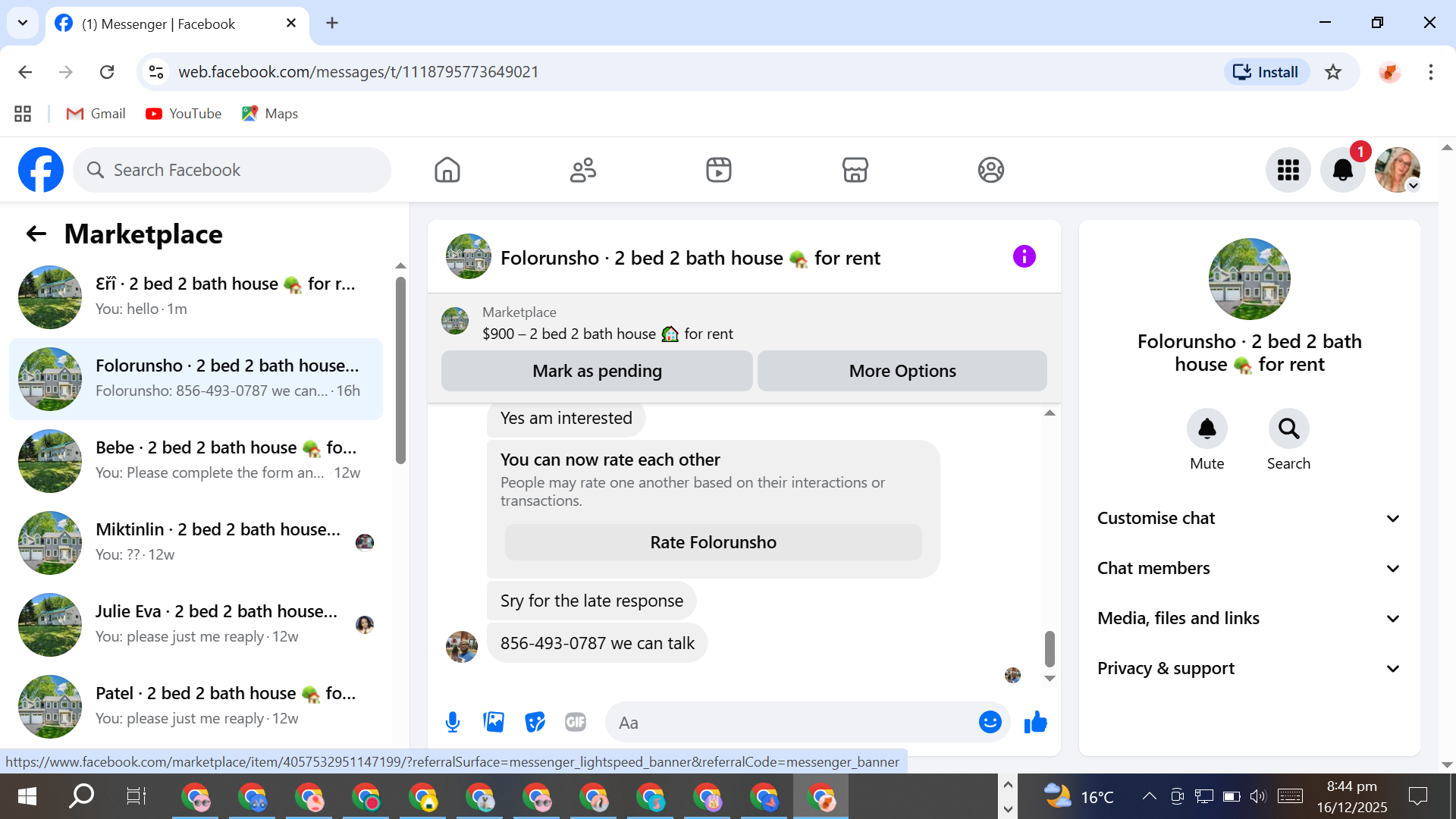
Task: Click Mark as pending button
Action: click(x=597, y=371)
